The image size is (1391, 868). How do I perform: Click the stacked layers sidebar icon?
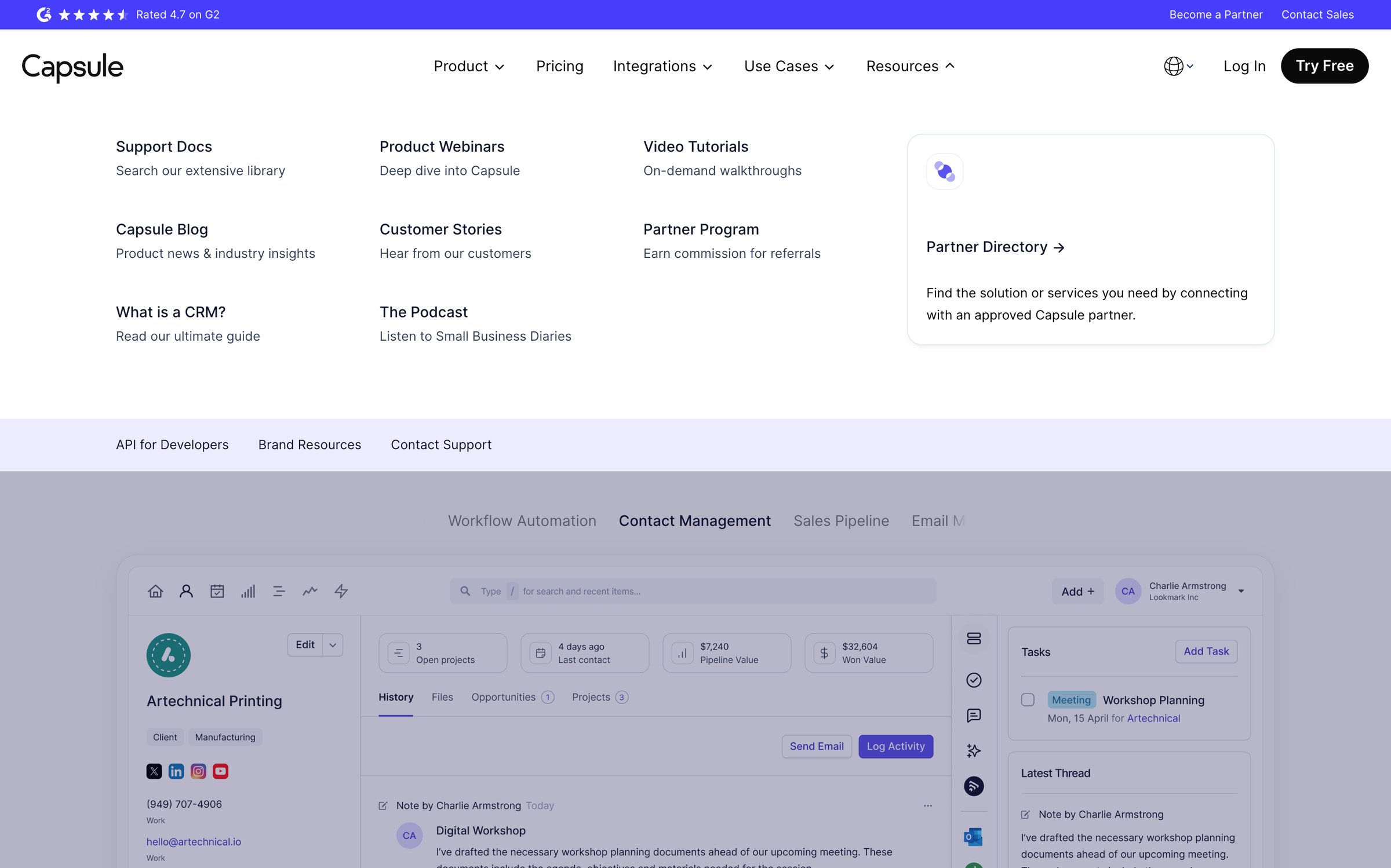(x=974, y=639)
